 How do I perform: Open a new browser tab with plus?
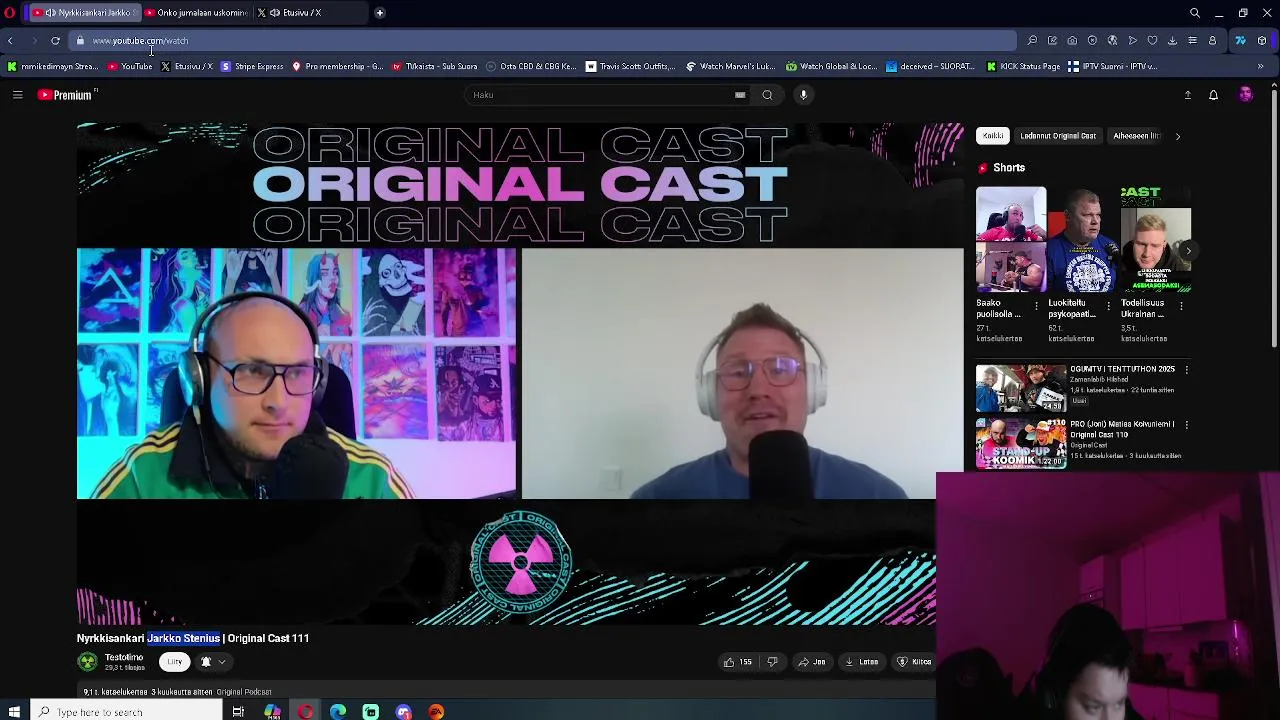(x=380, y=13)
